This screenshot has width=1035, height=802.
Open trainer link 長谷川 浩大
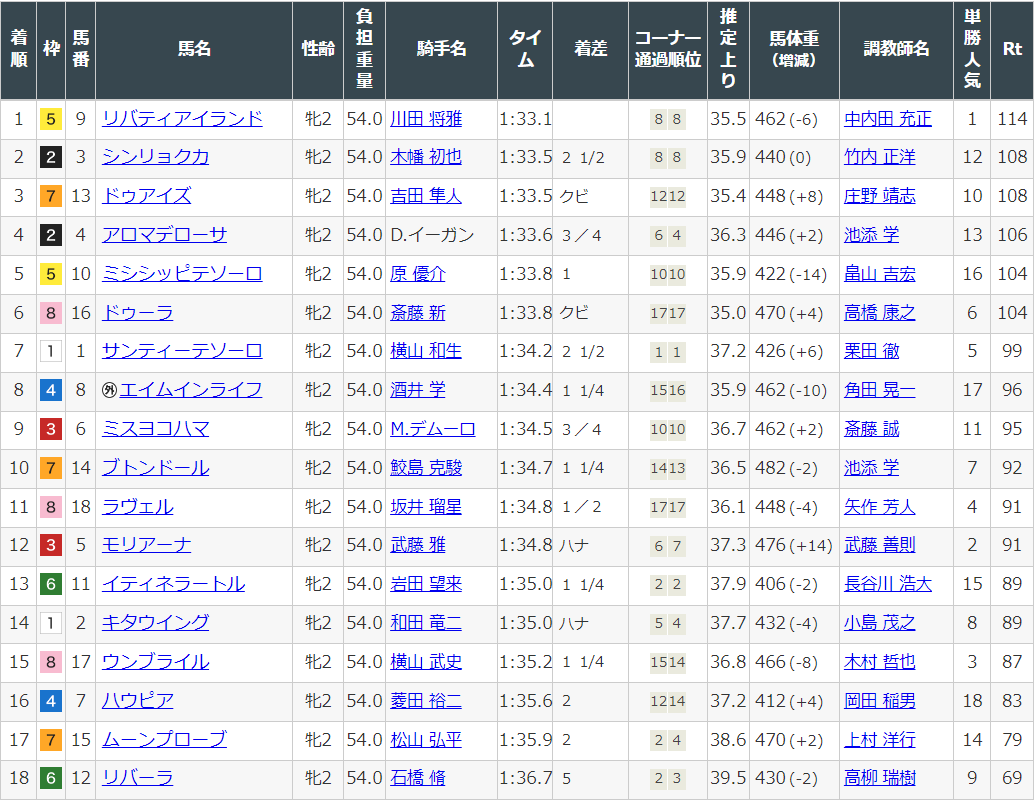[x=888, y=584]
